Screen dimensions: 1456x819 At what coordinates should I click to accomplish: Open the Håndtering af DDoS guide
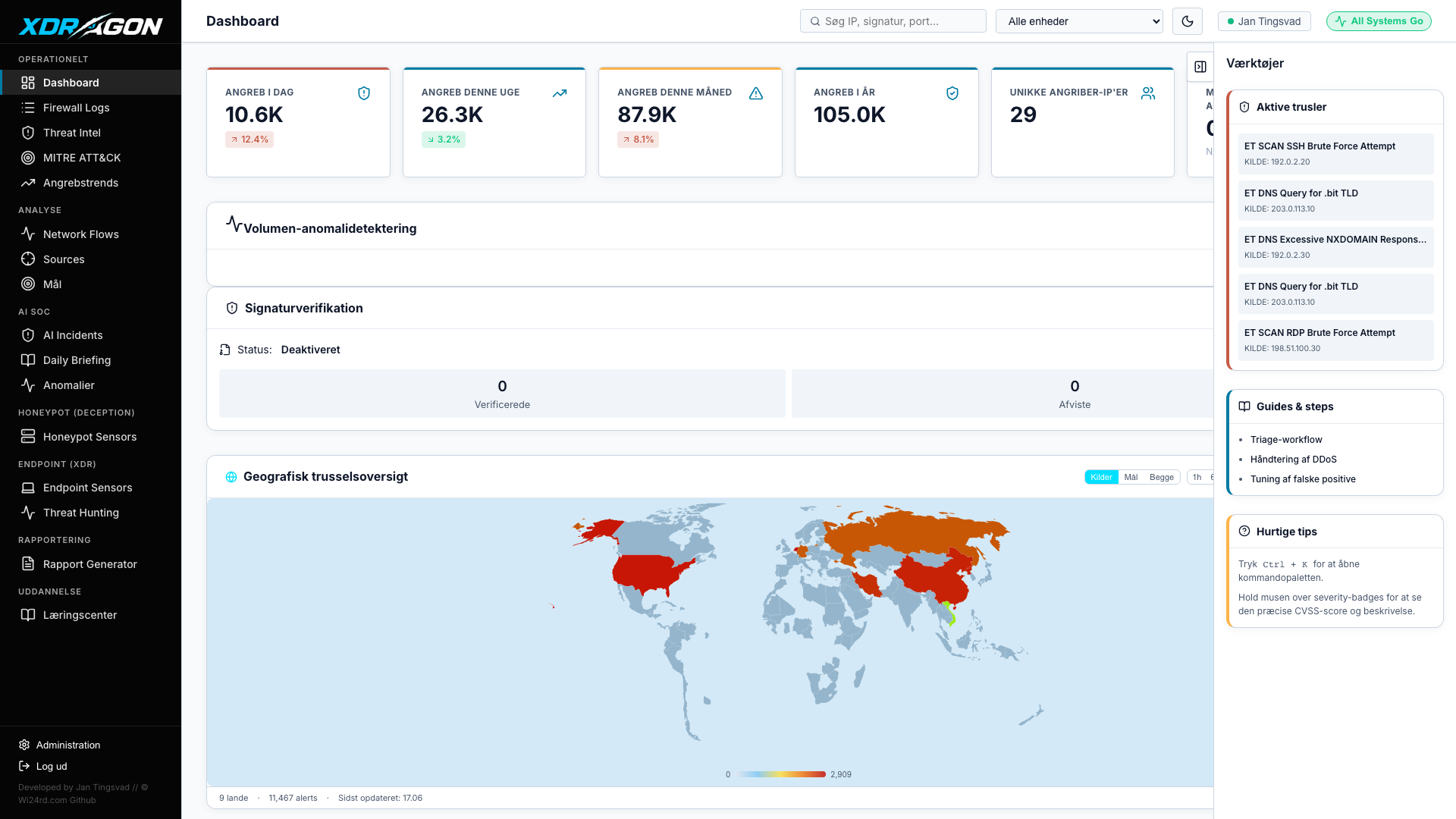(x=1293, y=460)
